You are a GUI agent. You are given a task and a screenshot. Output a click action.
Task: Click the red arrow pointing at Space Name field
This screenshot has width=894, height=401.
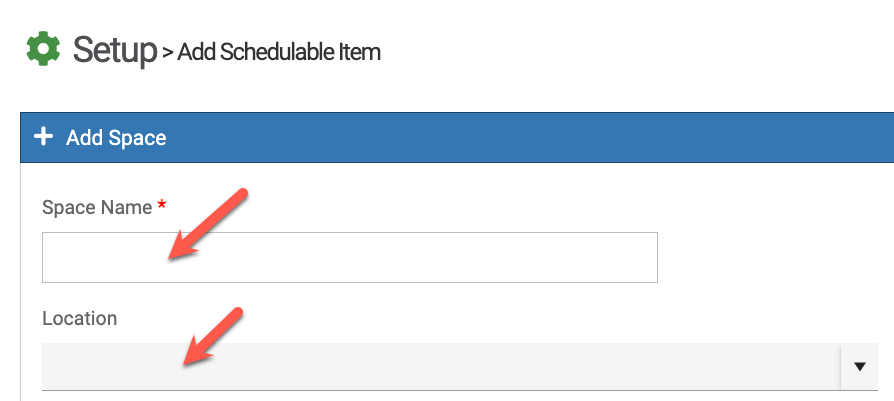tap(207, 225)
